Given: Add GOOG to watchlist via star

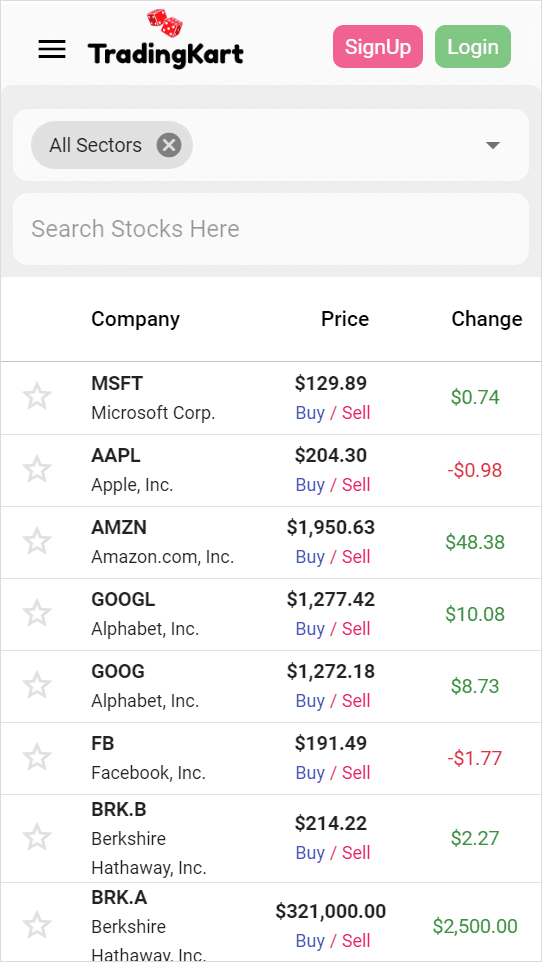Looking at the screenshot, I should pos(37,685).
